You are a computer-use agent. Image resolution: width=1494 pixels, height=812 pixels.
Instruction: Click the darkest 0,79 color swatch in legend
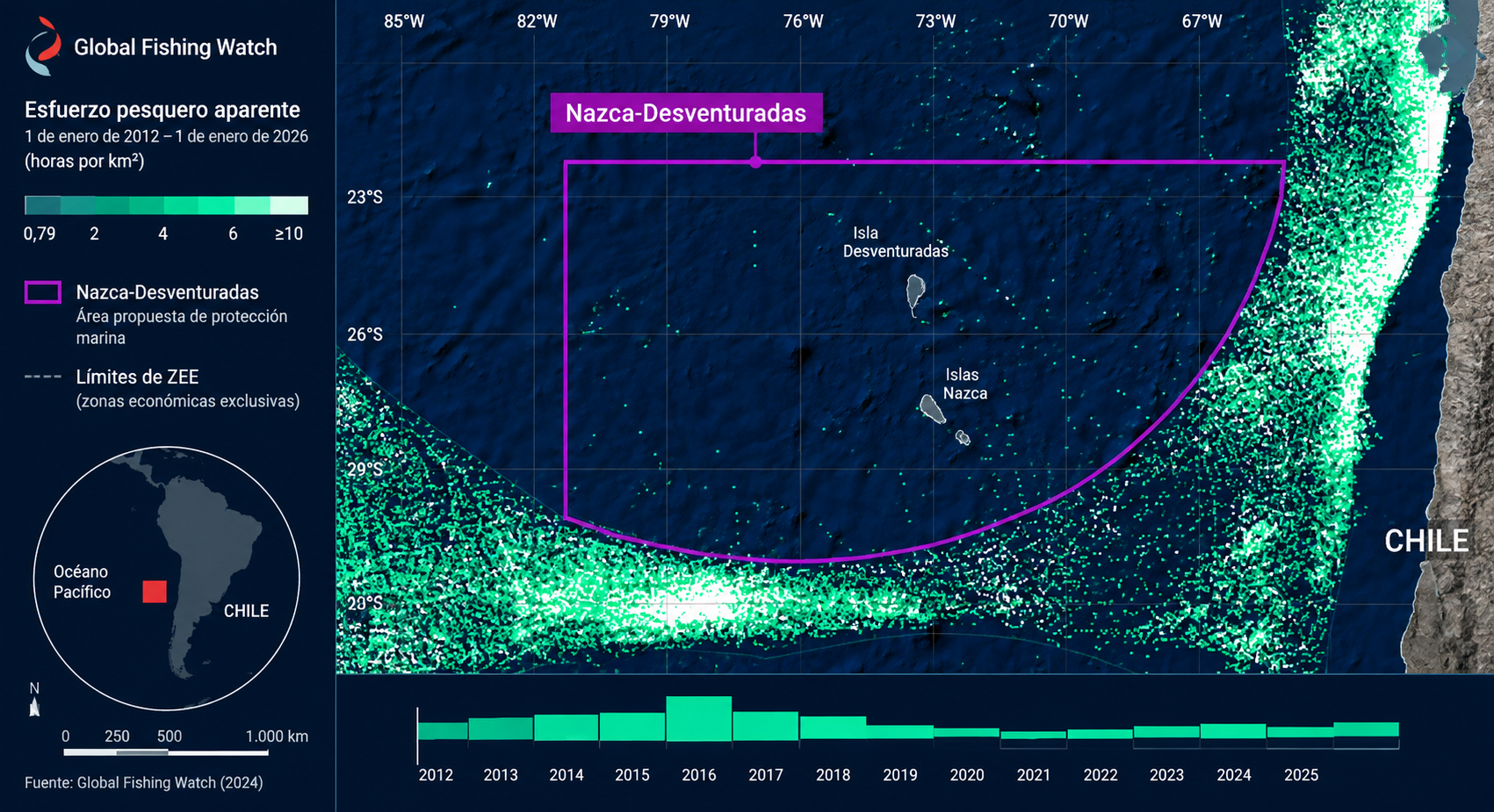click(42, 205)
